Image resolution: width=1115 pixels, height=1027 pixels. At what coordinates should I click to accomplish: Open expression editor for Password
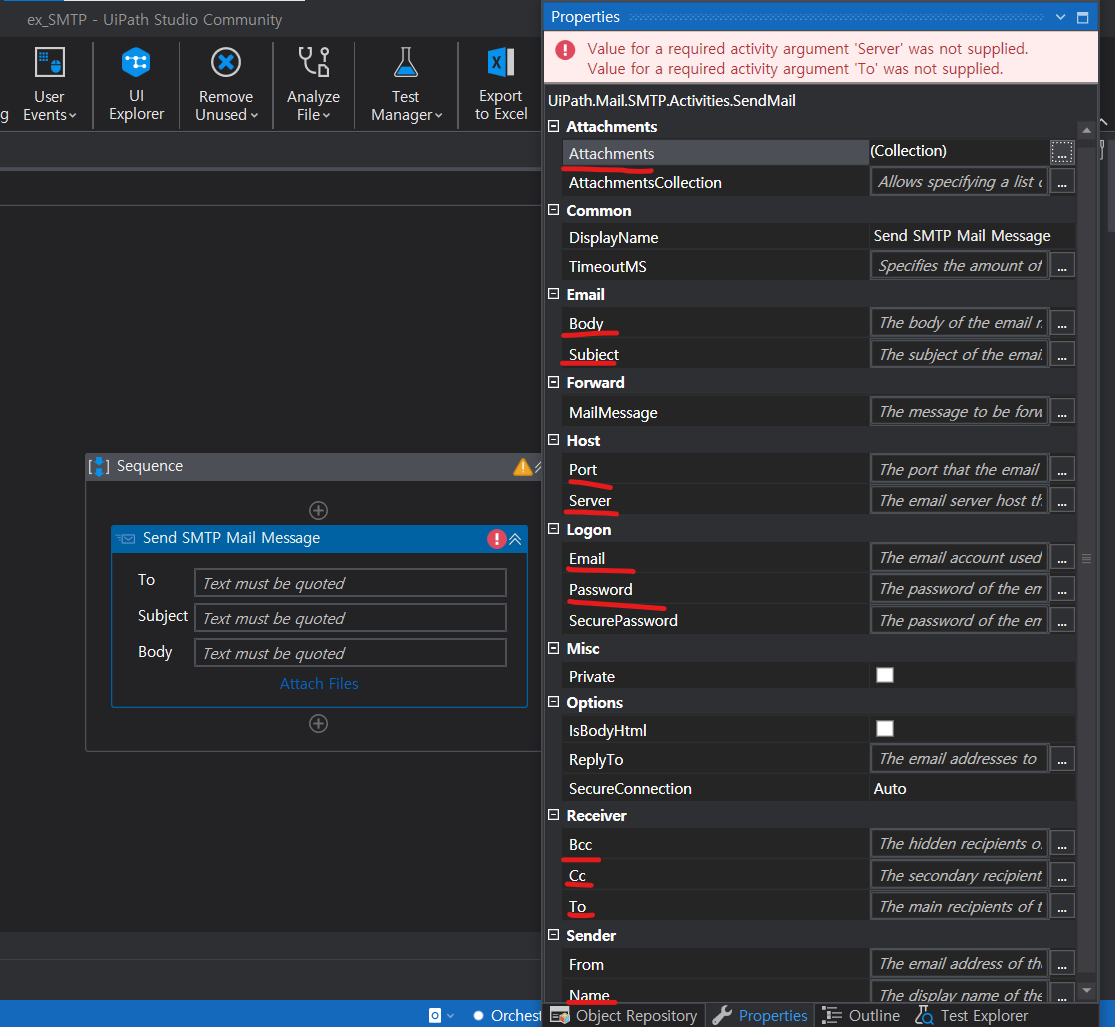click(x=1062, y=590)
